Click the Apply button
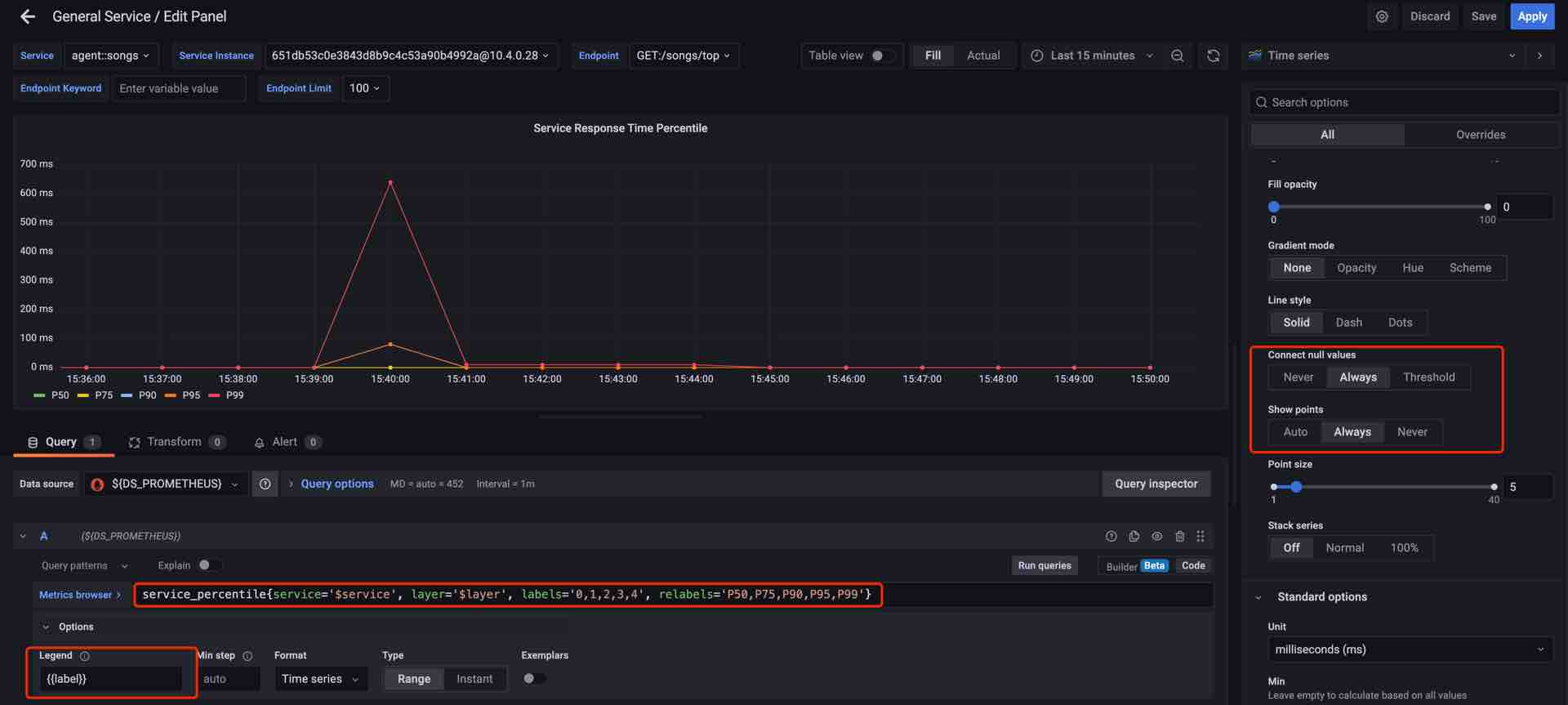The height and width of the screenshot is (705, 1568). click(x=1531, y=16)
